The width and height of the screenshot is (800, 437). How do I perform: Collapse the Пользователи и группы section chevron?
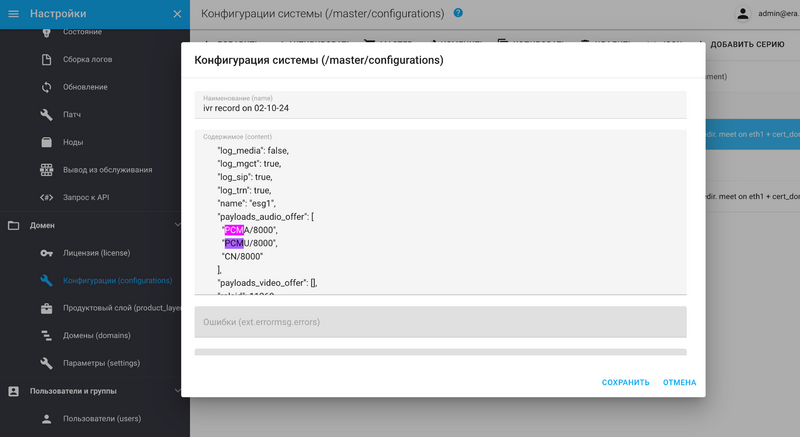click(x=177, y=391)
